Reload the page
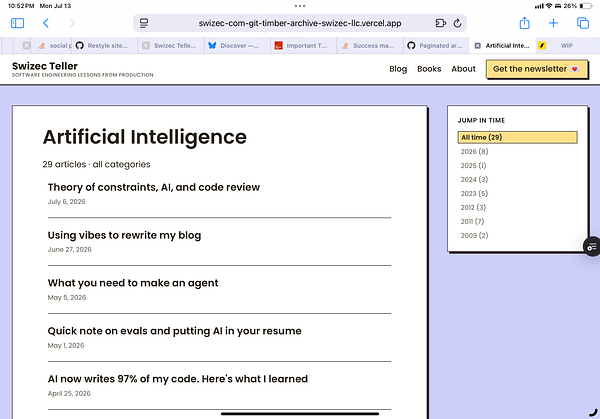 (457, 23)
